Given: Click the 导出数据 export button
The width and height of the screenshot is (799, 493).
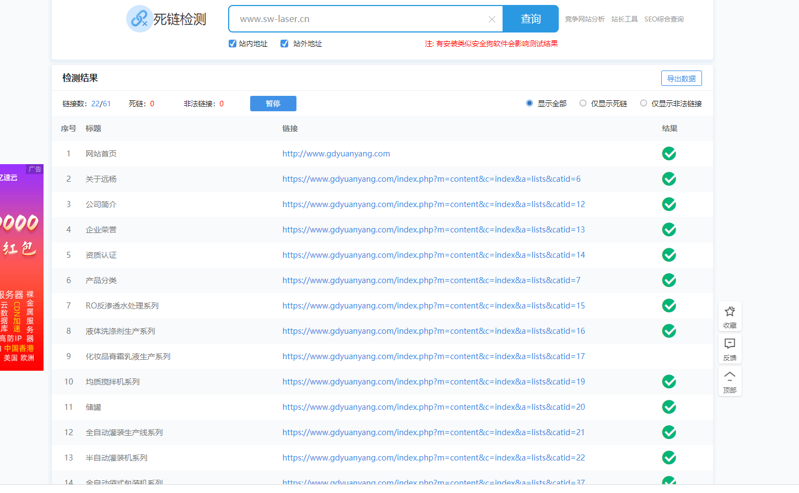Looking at the screenshot, I should coord(681,78).
